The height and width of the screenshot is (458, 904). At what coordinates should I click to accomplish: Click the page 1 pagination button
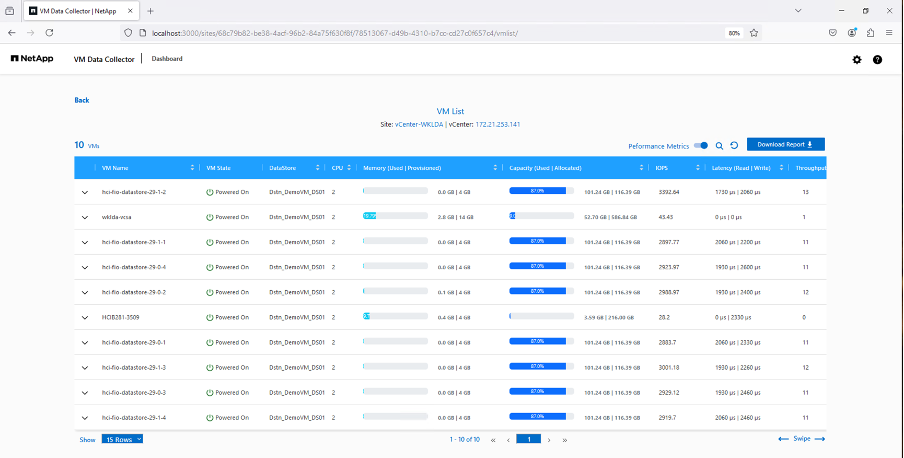pos(528,439)
